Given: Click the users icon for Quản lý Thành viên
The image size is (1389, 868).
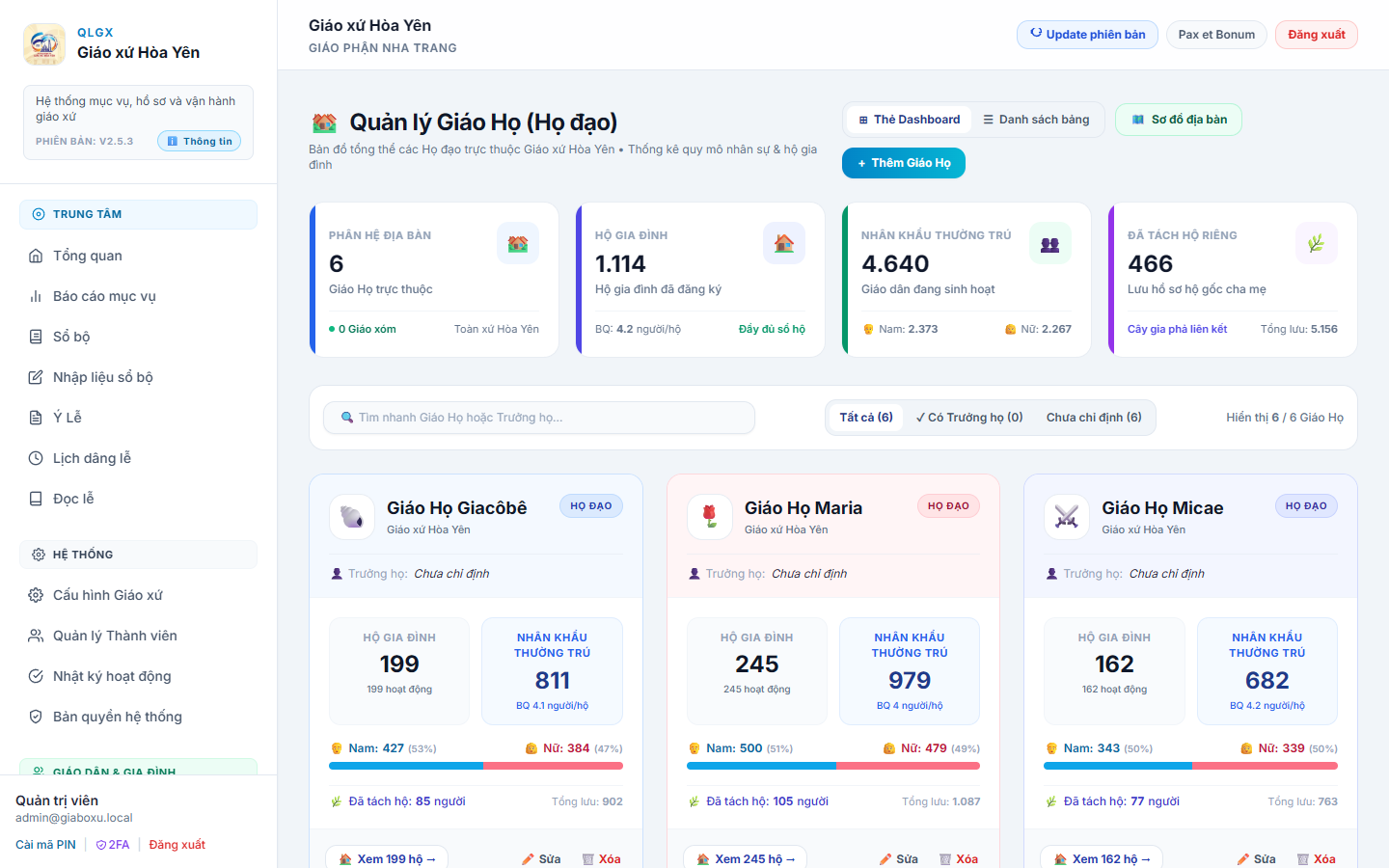Looking at the screenshot, I should pos(36,636).
